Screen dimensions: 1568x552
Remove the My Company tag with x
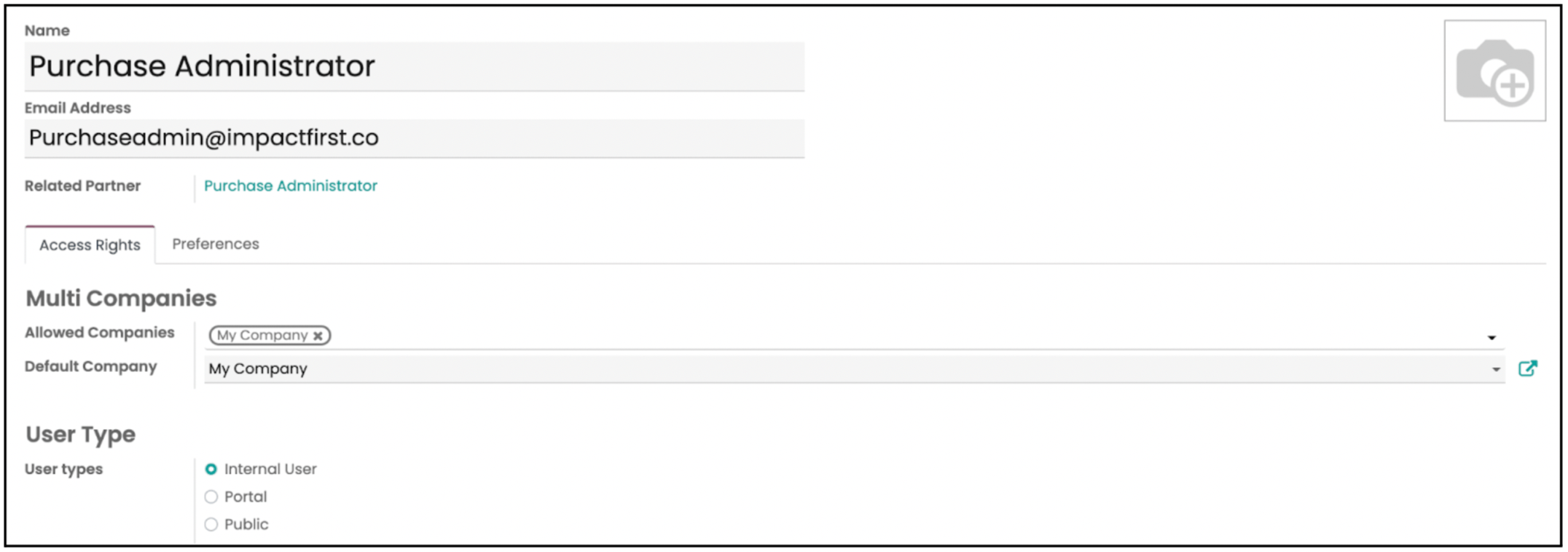tap(318, 336)
